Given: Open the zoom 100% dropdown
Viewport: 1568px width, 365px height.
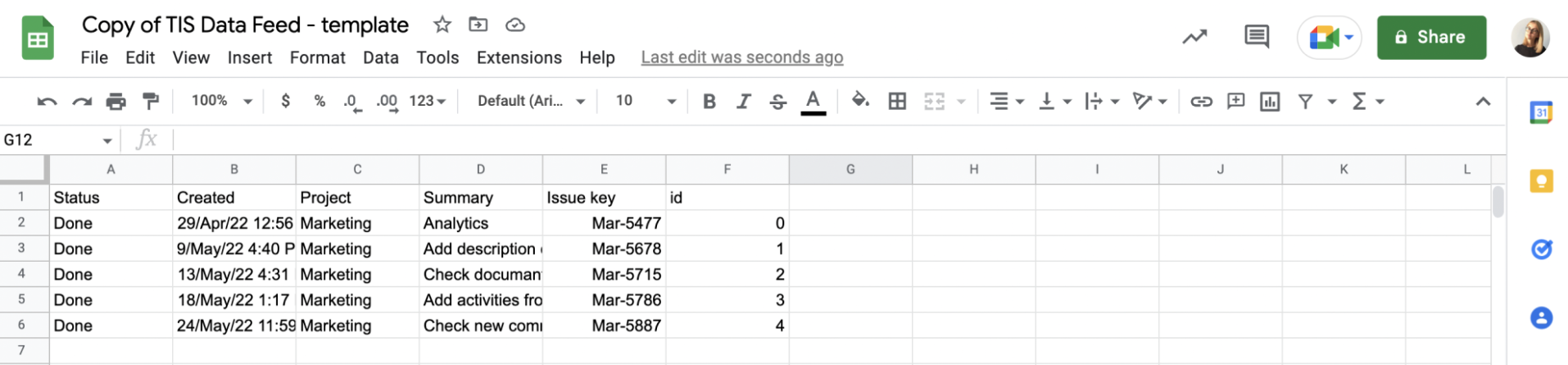Looking at the screenshot, I should click(221, 101).
